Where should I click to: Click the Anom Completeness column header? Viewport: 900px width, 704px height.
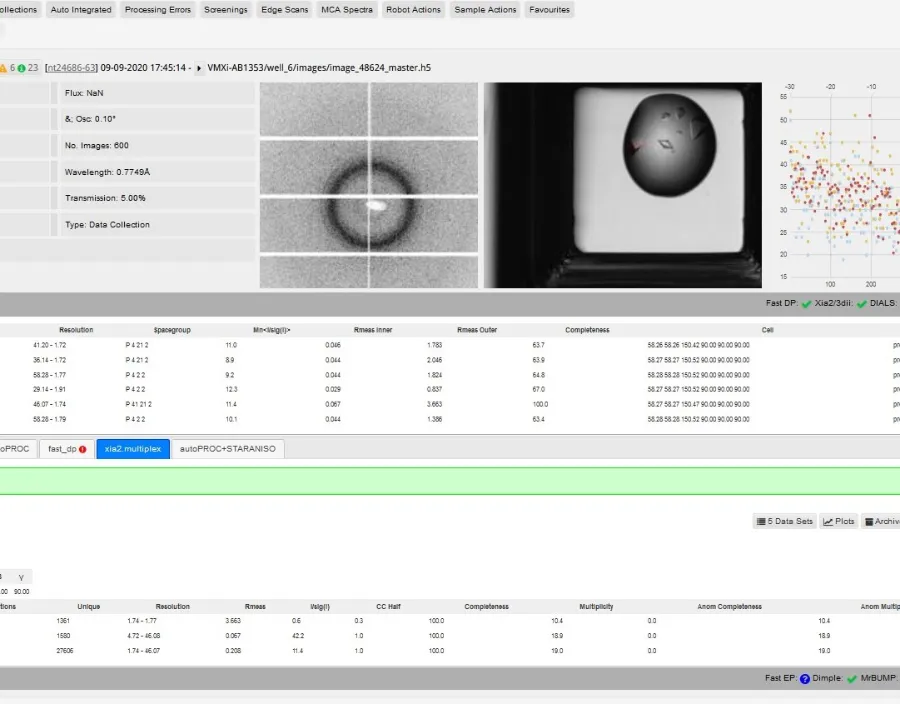pyautogui.click(x=730, y=606)
